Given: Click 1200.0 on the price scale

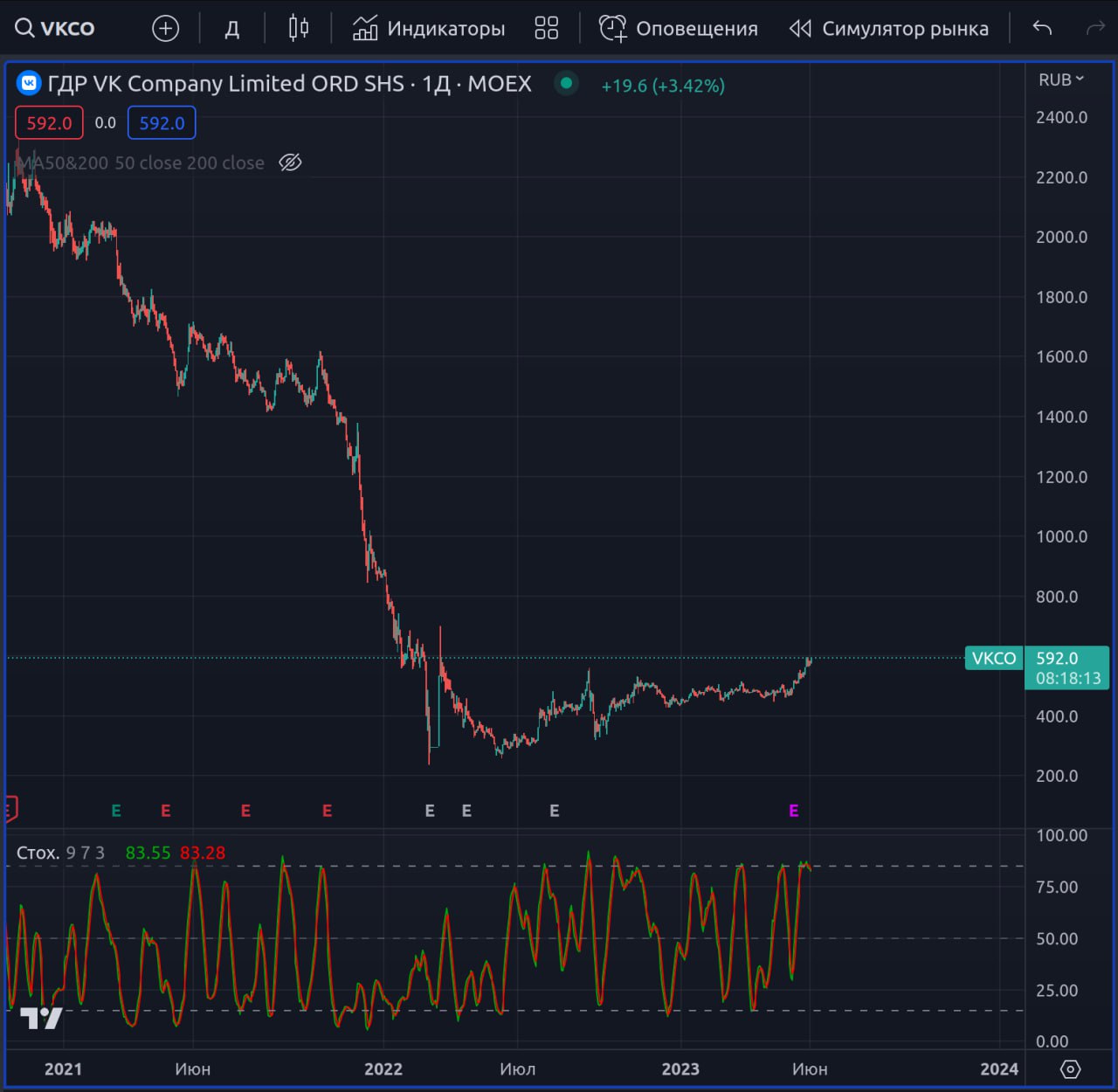Looking at the screenshot, I should click(1062, 477).
